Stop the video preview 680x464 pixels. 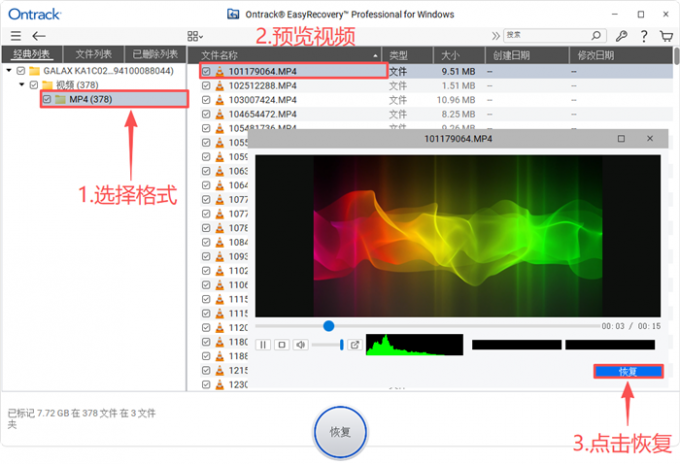[282, 345]
